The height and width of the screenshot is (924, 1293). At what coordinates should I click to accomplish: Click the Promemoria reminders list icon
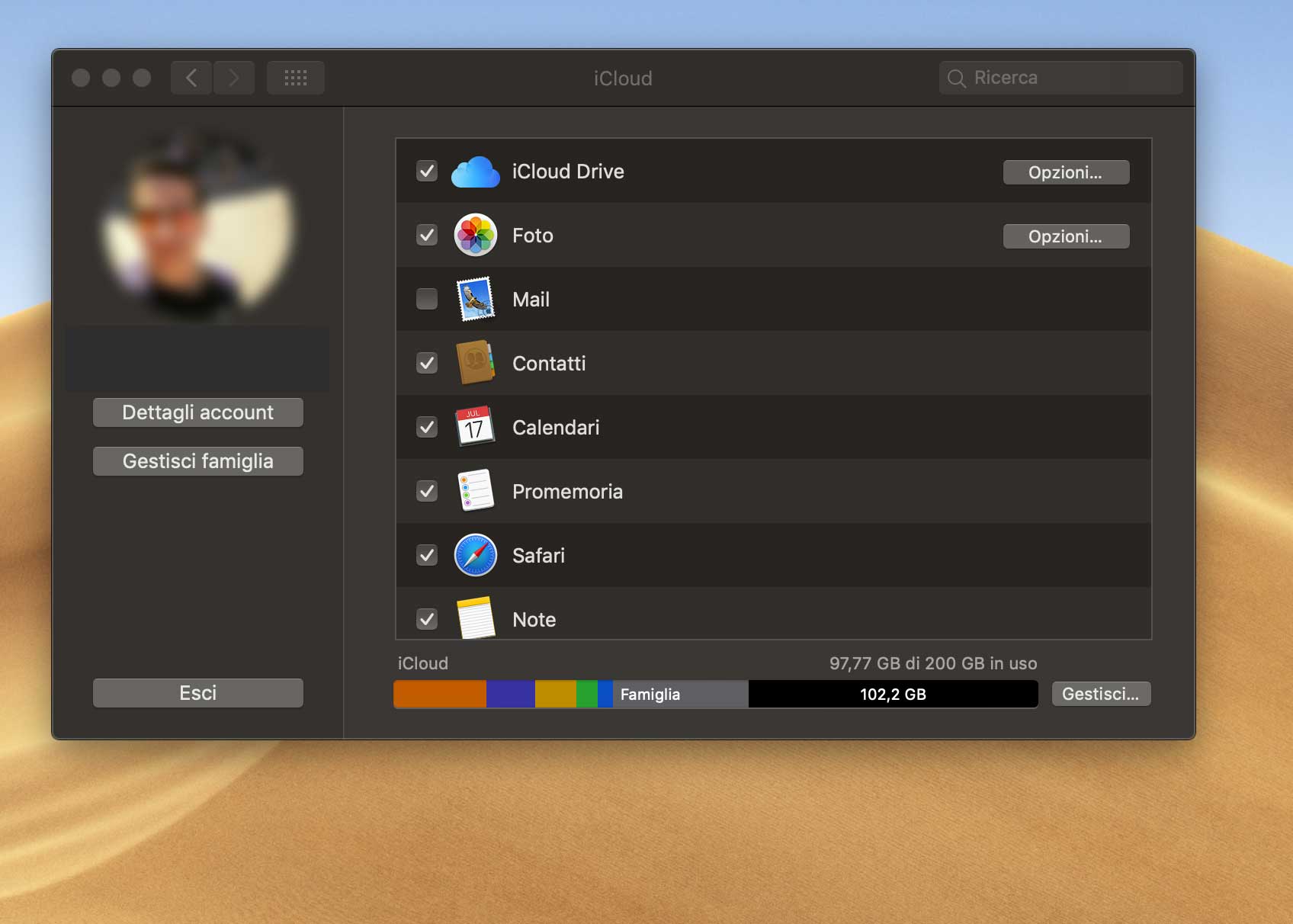[x=475, y=490]
